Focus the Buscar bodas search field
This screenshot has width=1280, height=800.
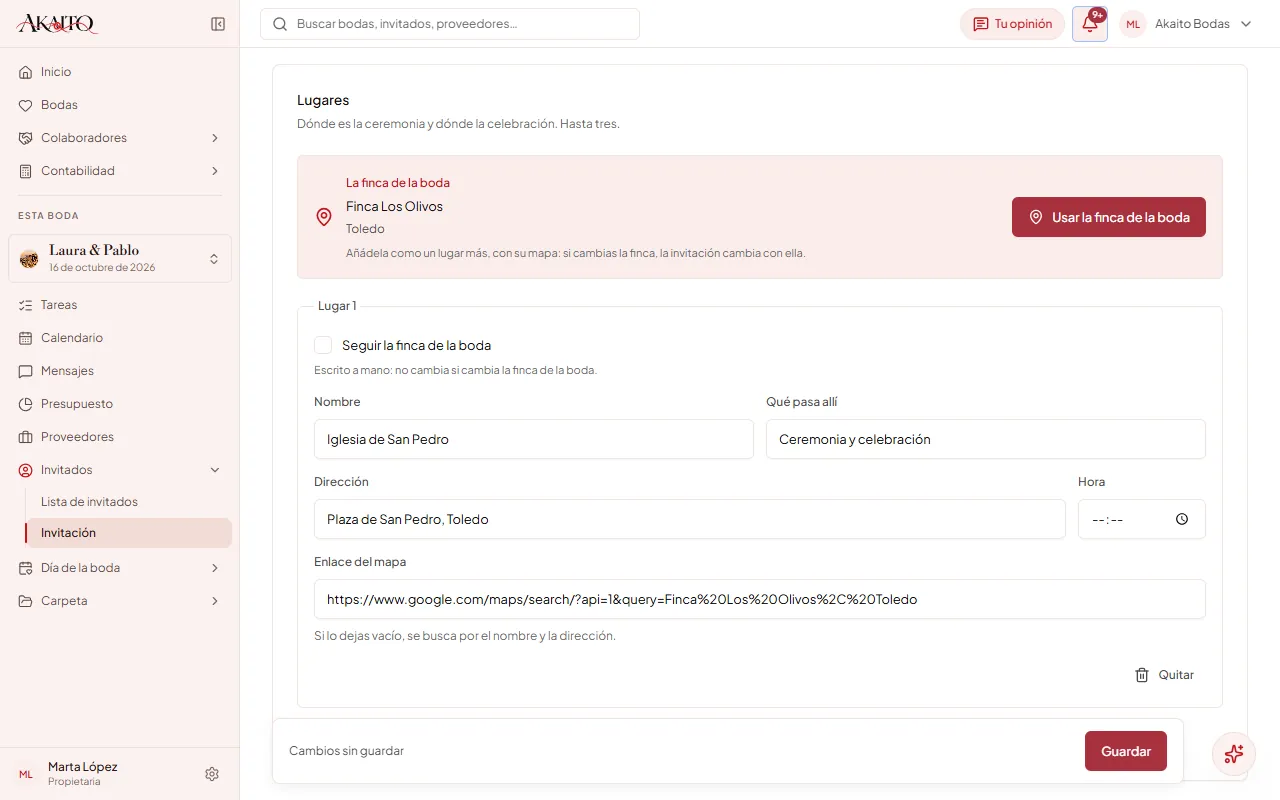[450, 24]
